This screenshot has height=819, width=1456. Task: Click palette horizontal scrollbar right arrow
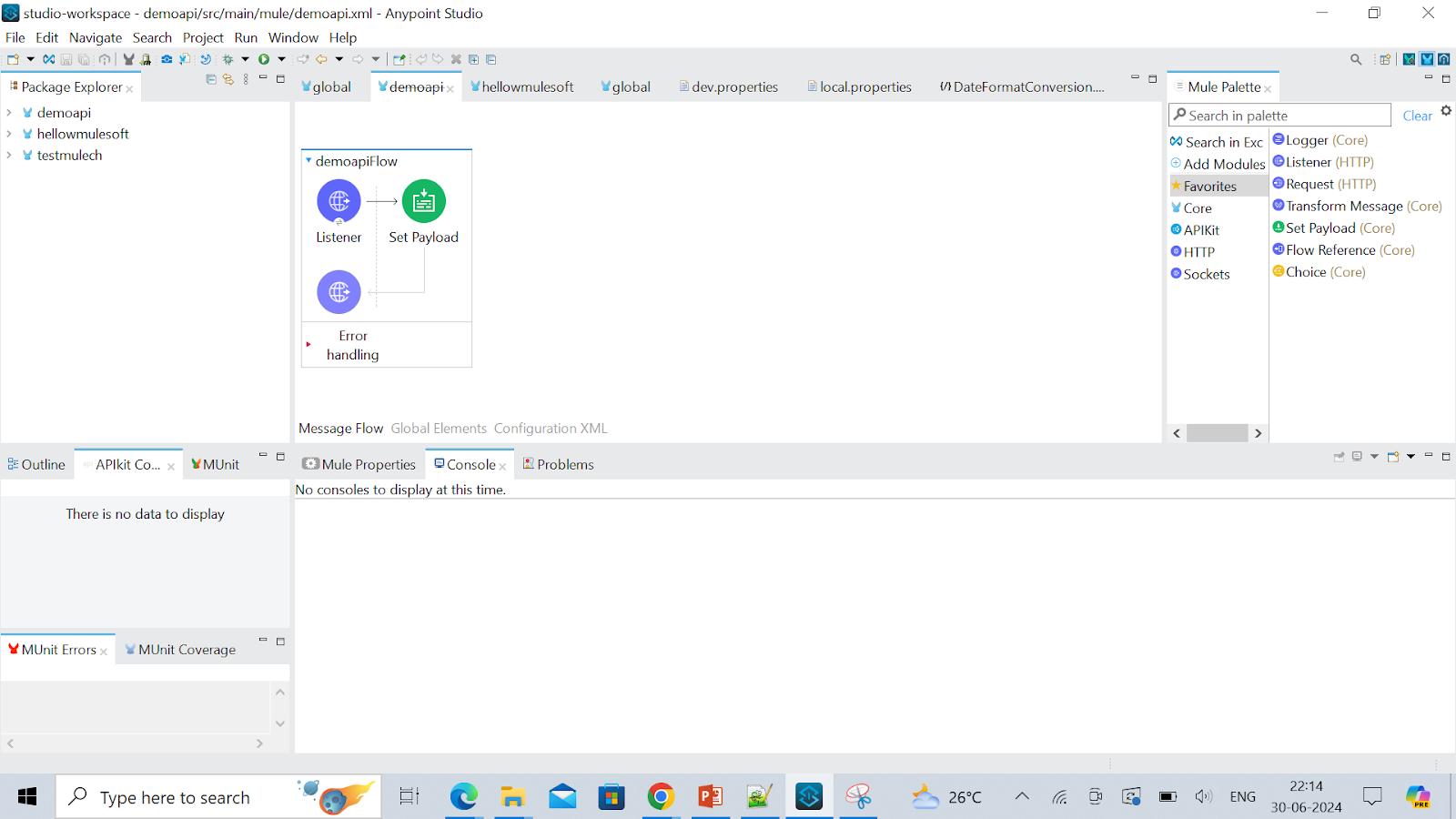point(1259,433)
